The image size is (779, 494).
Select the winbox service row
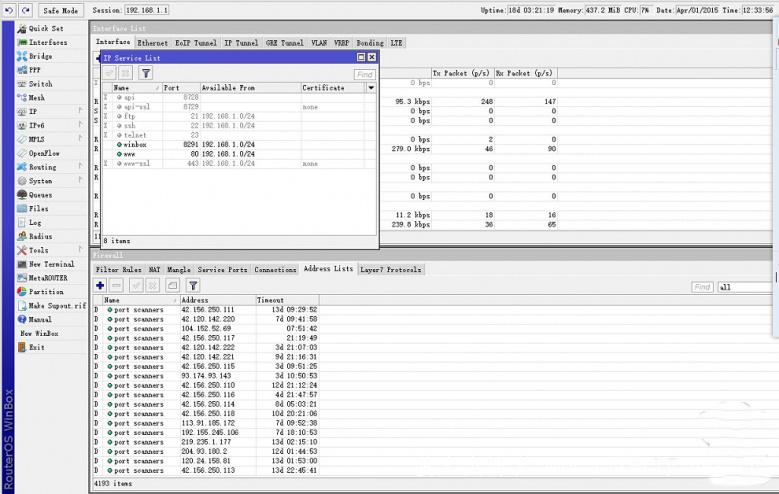tap(239, 145)
